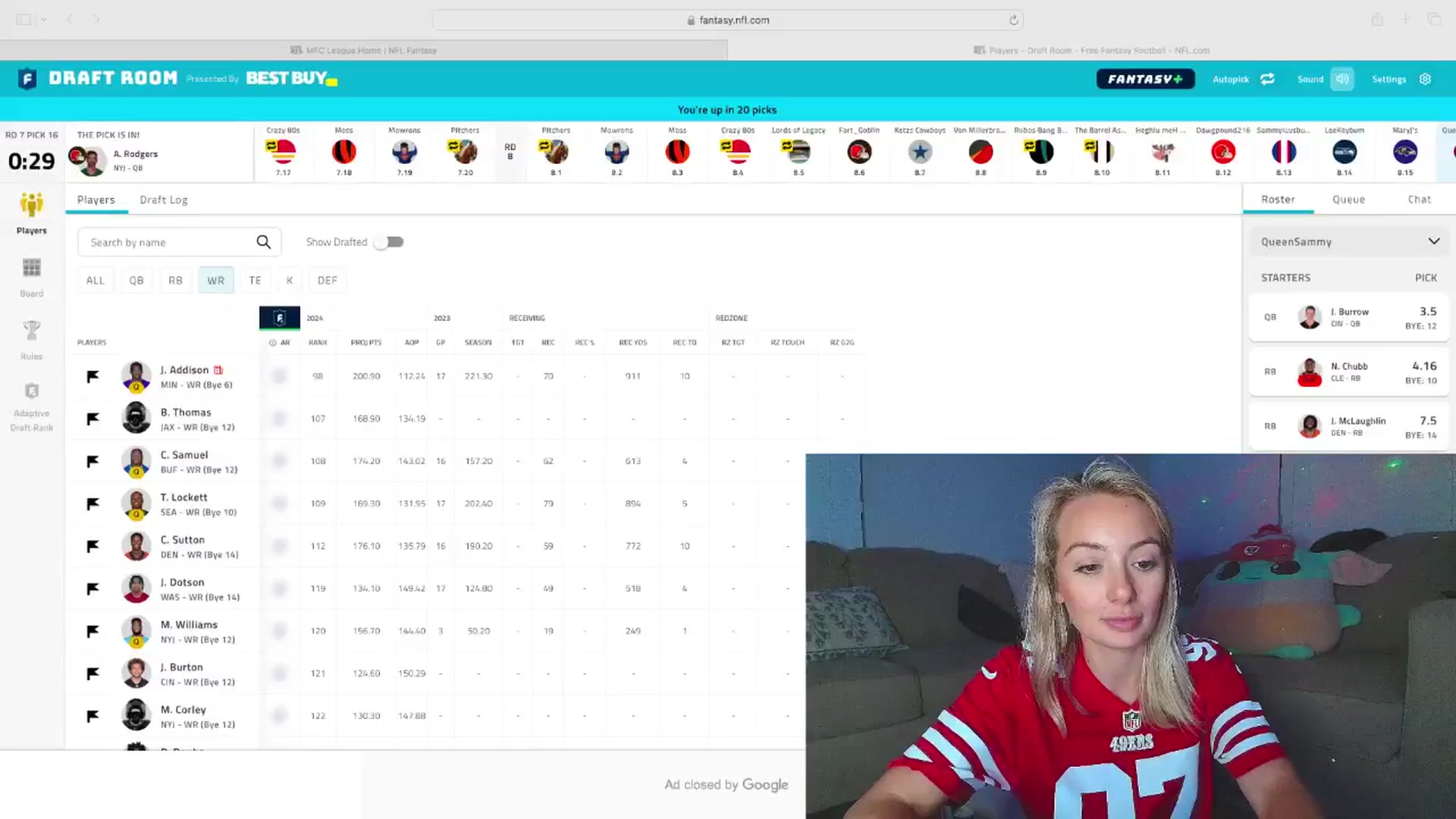The image size is (1456, 819).
Task: Filter players by TE
Action: pyautogui.click(x=256, y=281)
